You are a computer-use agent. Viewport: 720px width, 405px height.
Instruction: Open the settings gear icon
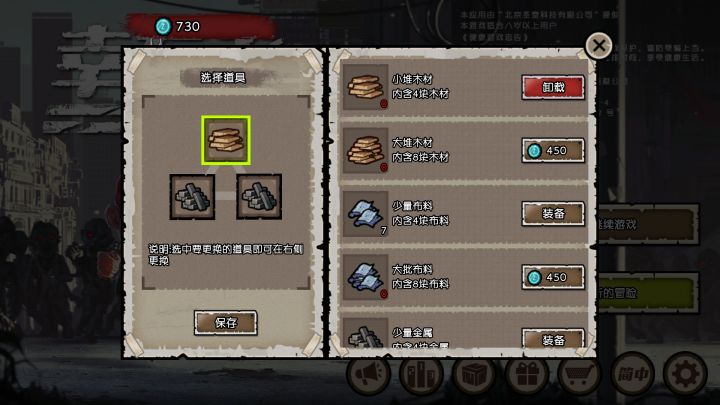click(x=685, y=374)
